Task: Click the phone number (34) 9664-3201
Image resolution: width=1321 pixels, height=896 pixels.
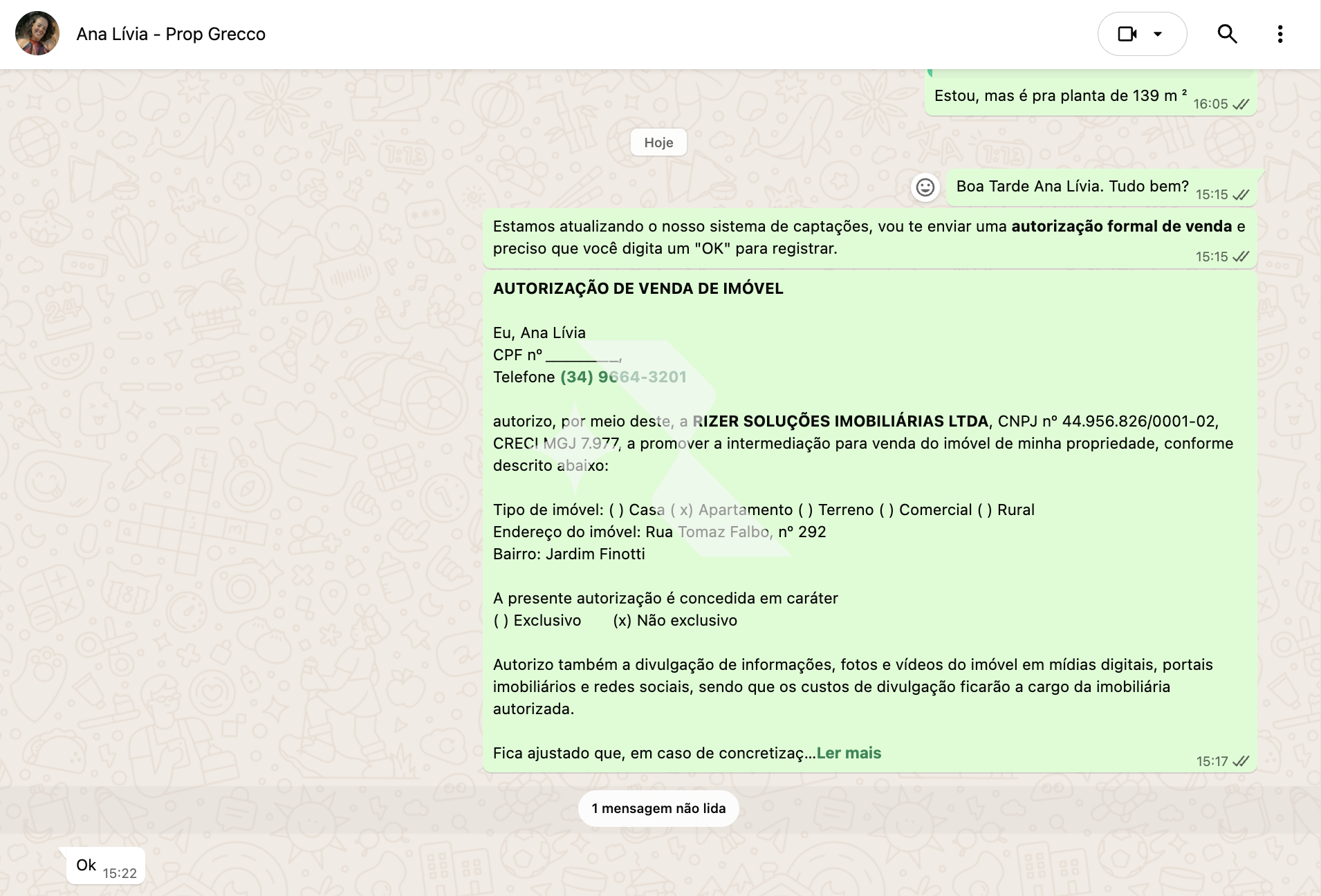Action: pos(623,377)
